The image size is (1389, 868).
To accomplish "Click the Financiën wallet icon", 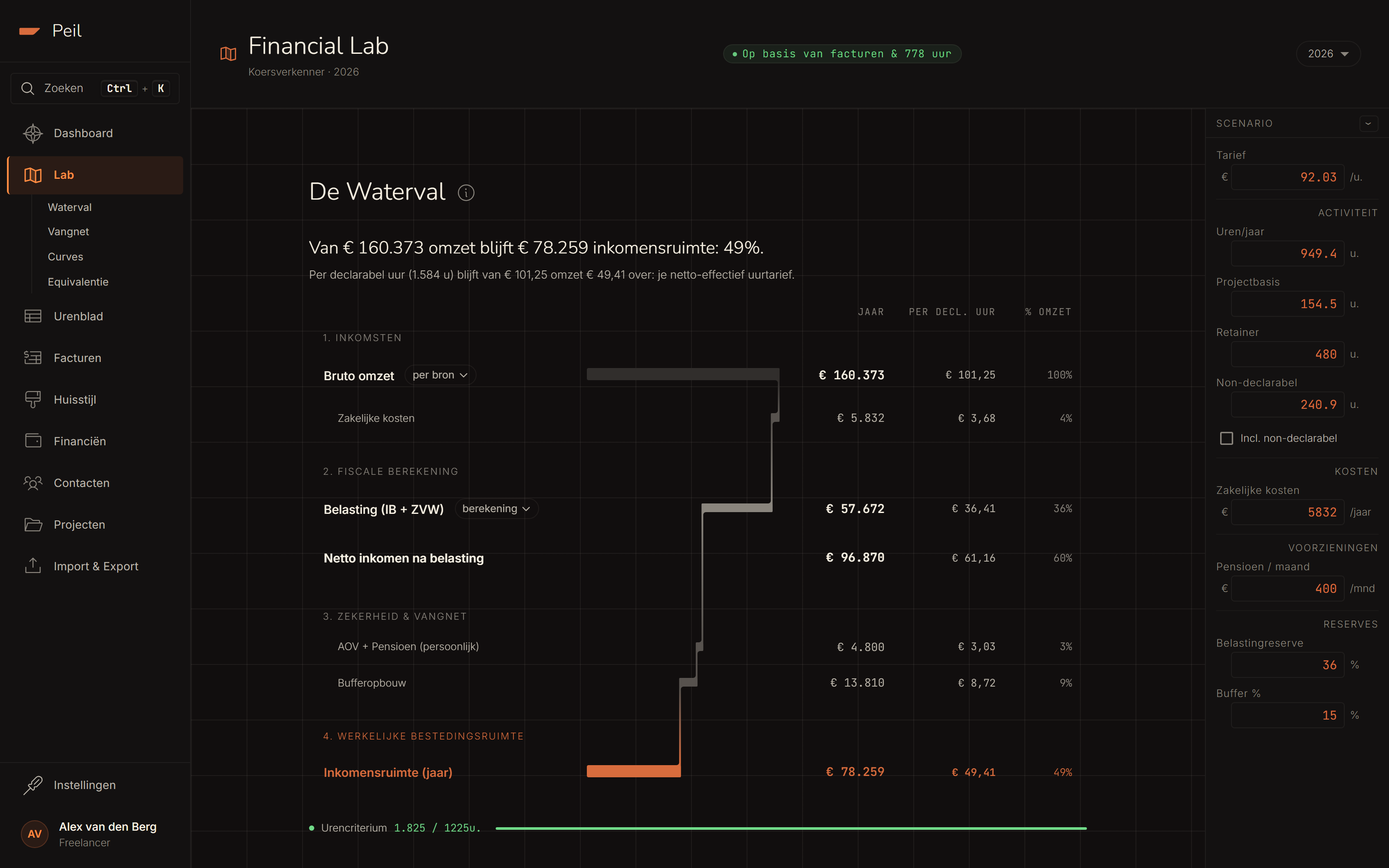I will pos(33,441).
